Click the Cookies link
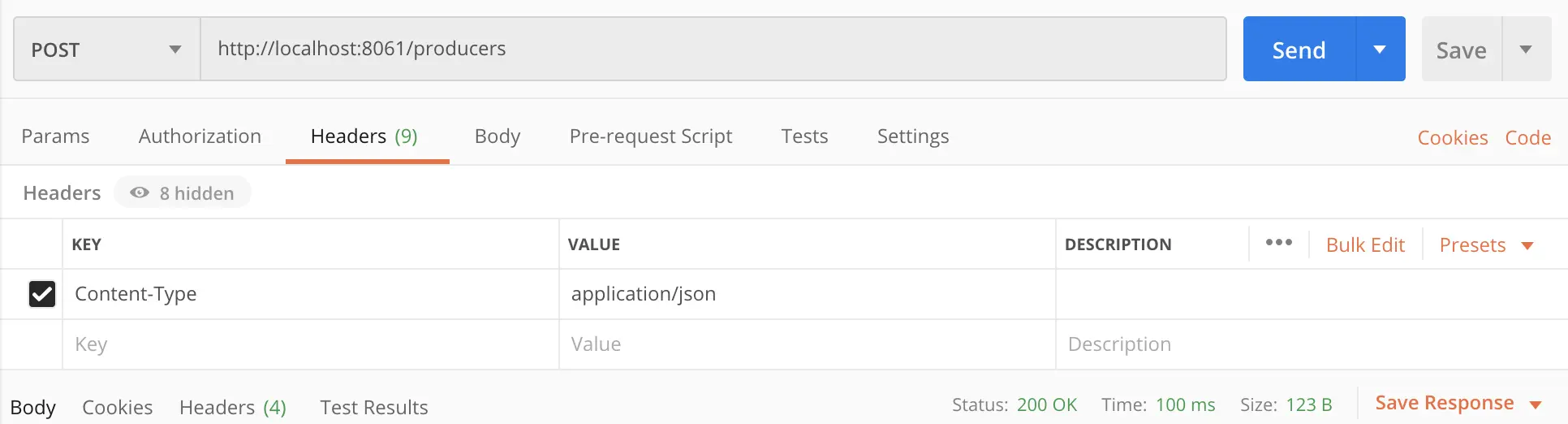1568x424 pixels. (1452, 138)
